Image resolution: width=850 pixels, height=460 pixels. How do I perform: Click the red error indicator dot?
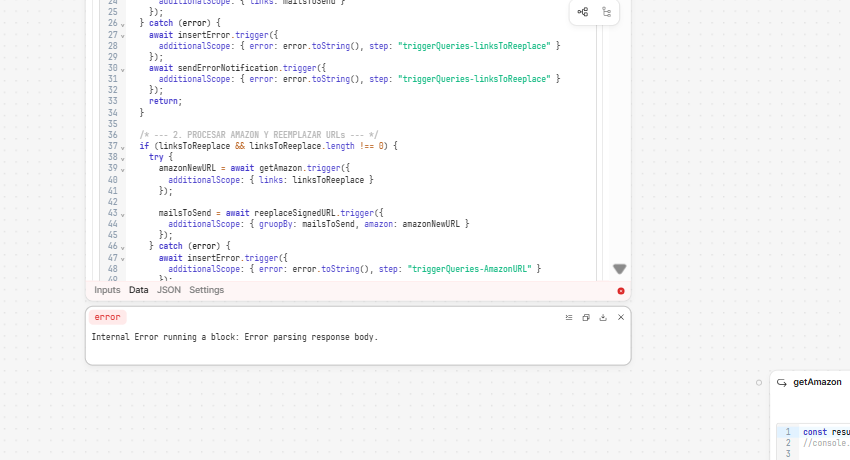tap(621, 291)
